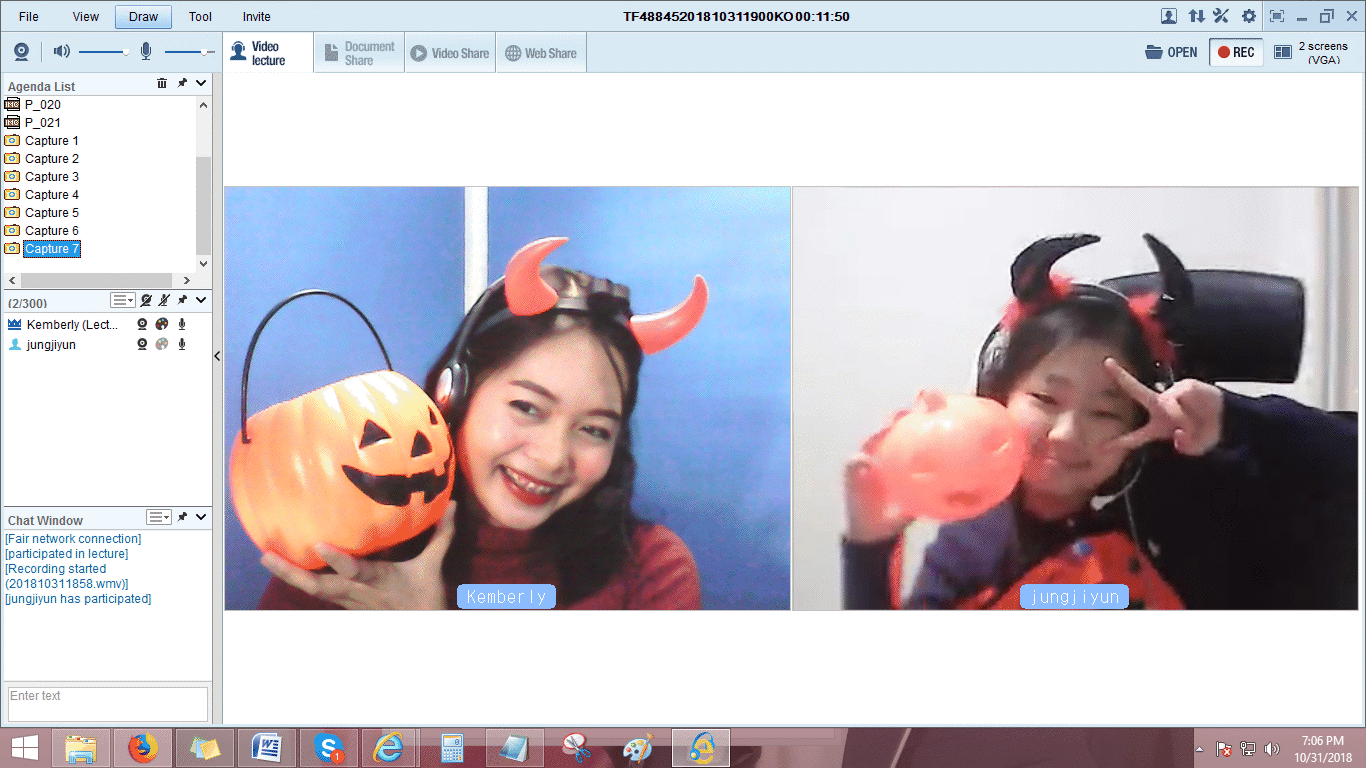Toggle Kemberly's webcam in participant list
Screen dimensions: 1366x768
coord(143,324)
